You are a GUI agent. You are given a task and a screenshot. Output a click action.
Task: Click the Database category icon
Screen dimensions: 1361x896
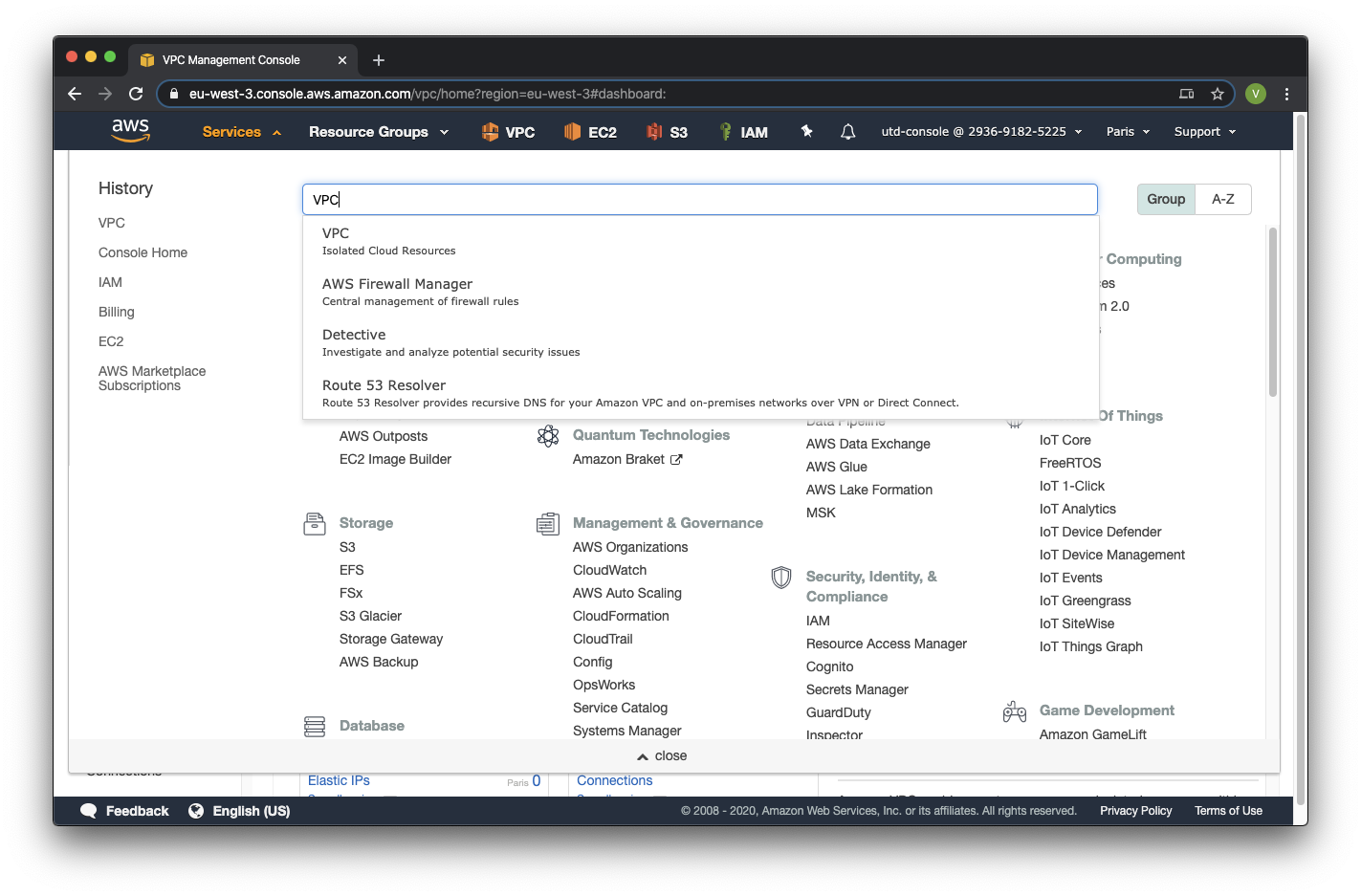315,727
